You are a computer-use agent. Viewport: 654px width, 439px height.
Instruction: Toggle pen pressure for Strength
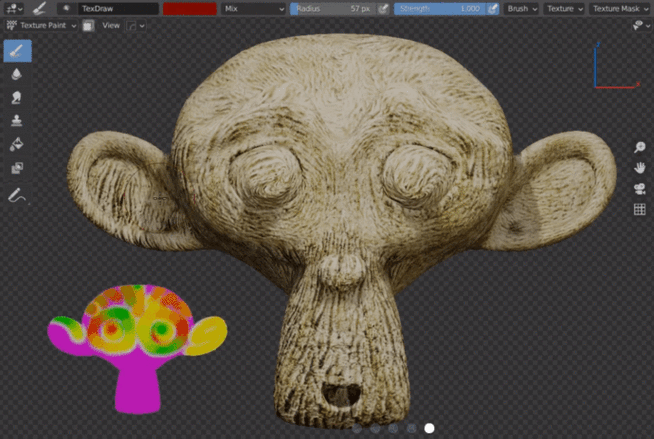493,8
